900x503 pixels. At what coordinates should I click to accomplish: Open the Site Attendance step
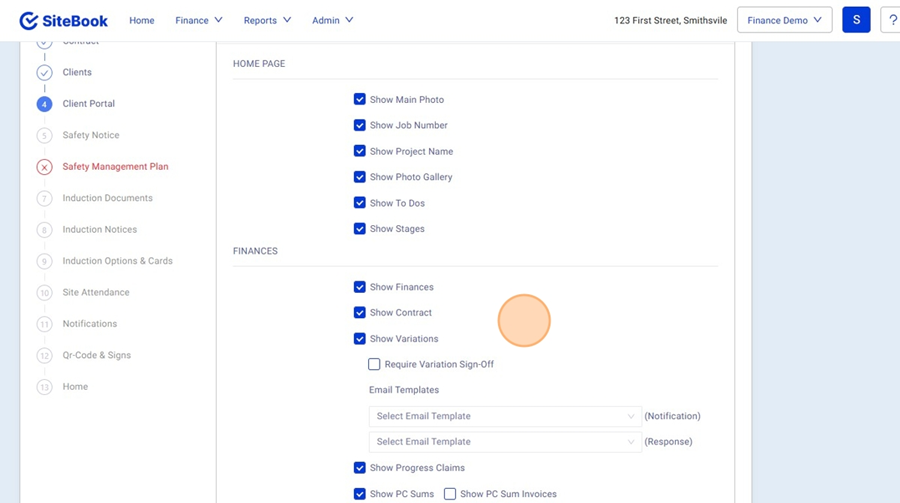pos(96,293)
